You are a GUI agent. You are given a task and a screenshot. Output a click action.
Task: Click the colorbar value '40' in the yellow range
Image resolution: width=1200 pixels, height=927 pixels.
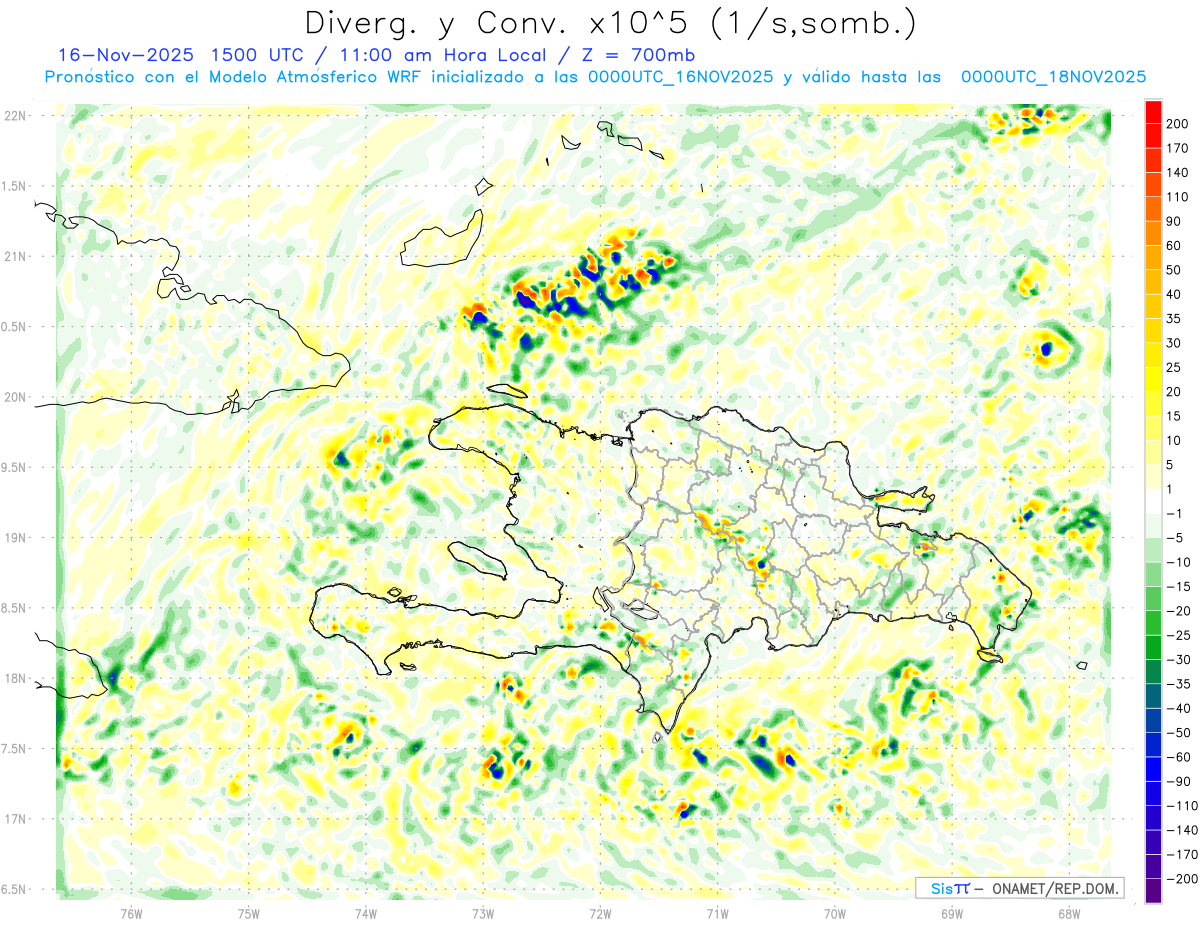point(1174,294)
